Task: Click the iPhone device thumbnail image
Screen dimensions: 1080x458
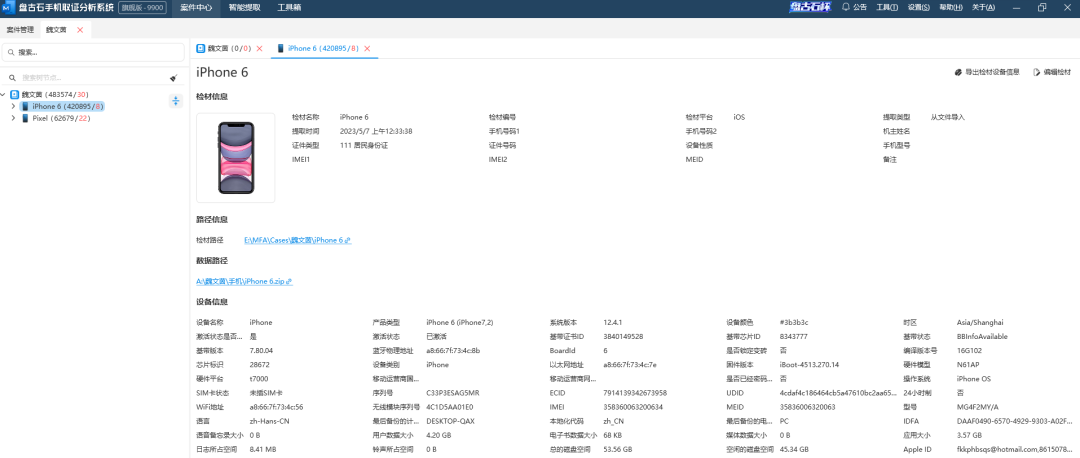Action: [x=236, y=158]
